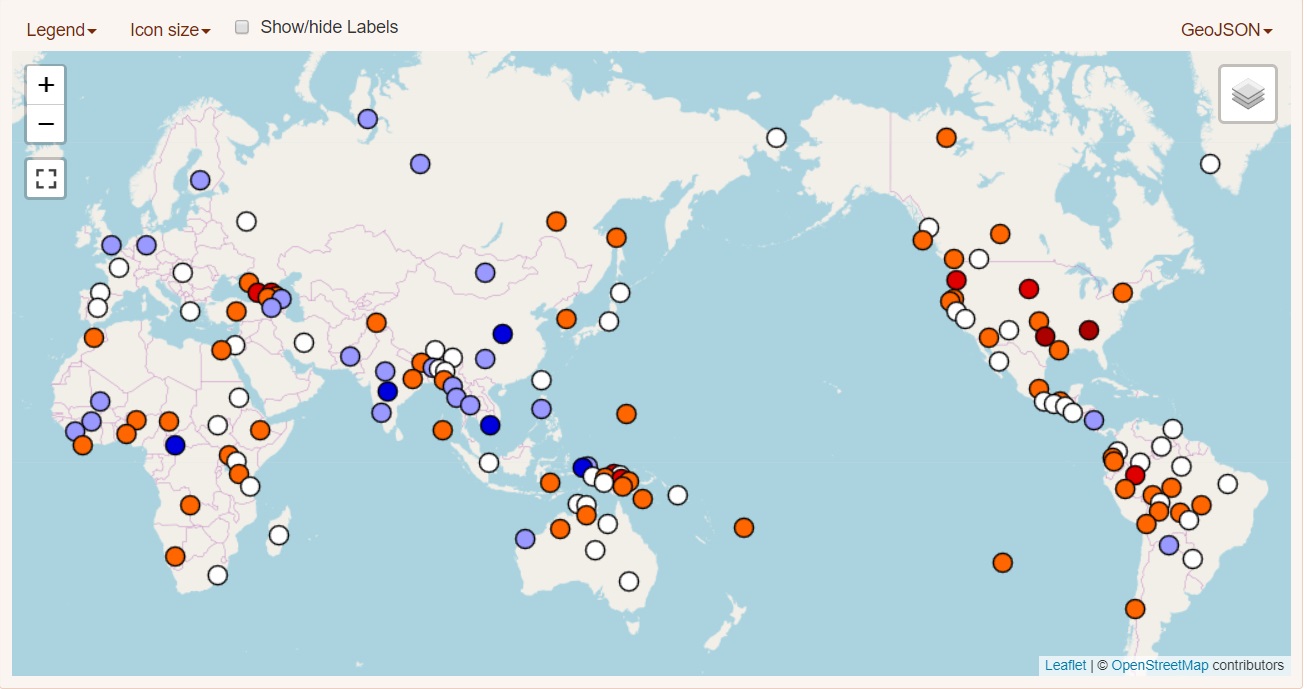The width and height of the screenshot is (1307, 689).
Task: Select the orange marker in southern Chile
Action: point(1135,607)
